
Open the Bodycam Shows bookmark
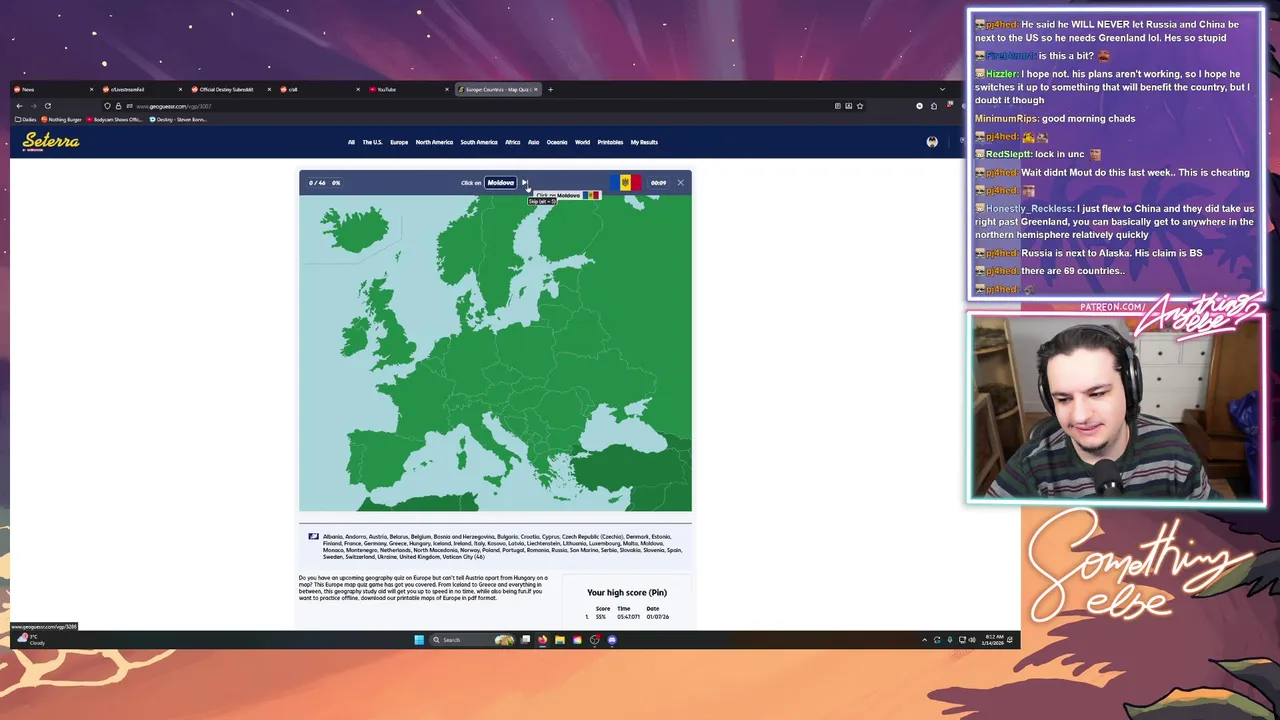116,120
